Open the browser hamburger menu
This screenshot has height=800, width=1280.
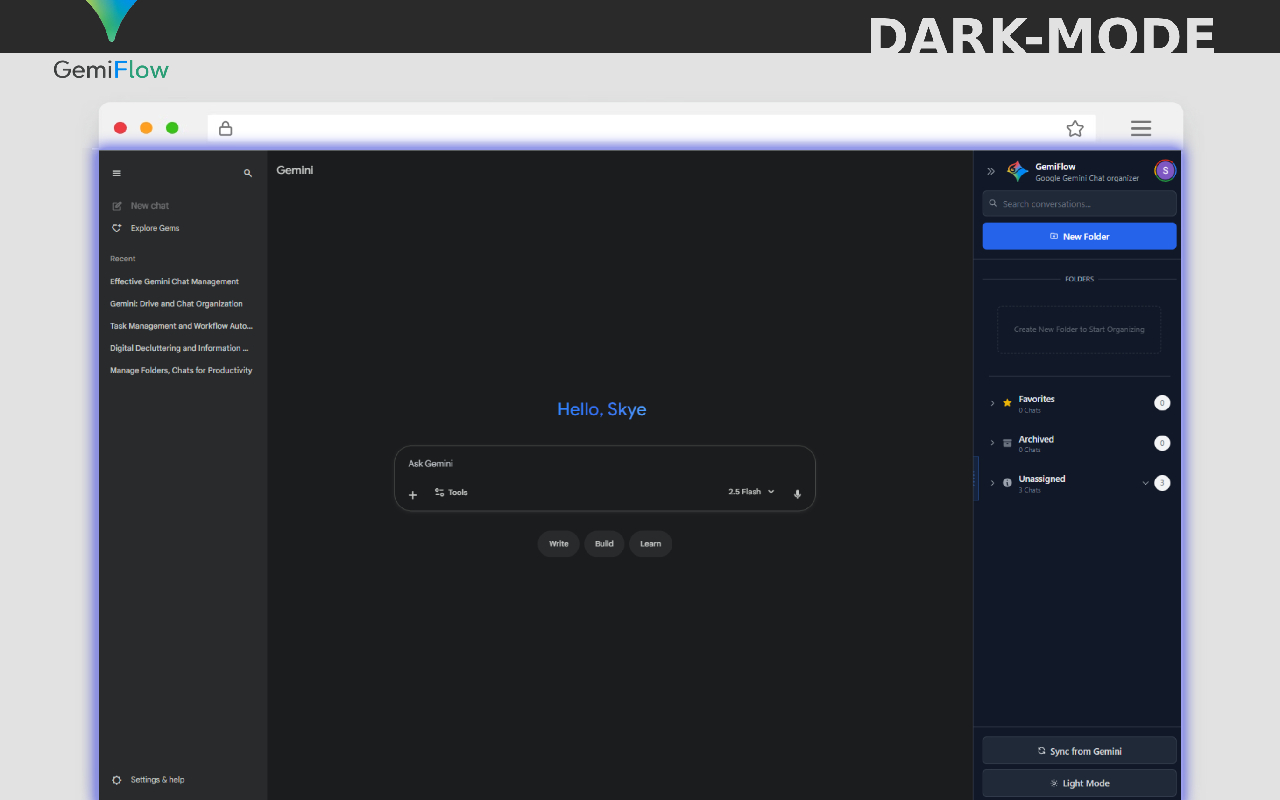click(1141, 128)
